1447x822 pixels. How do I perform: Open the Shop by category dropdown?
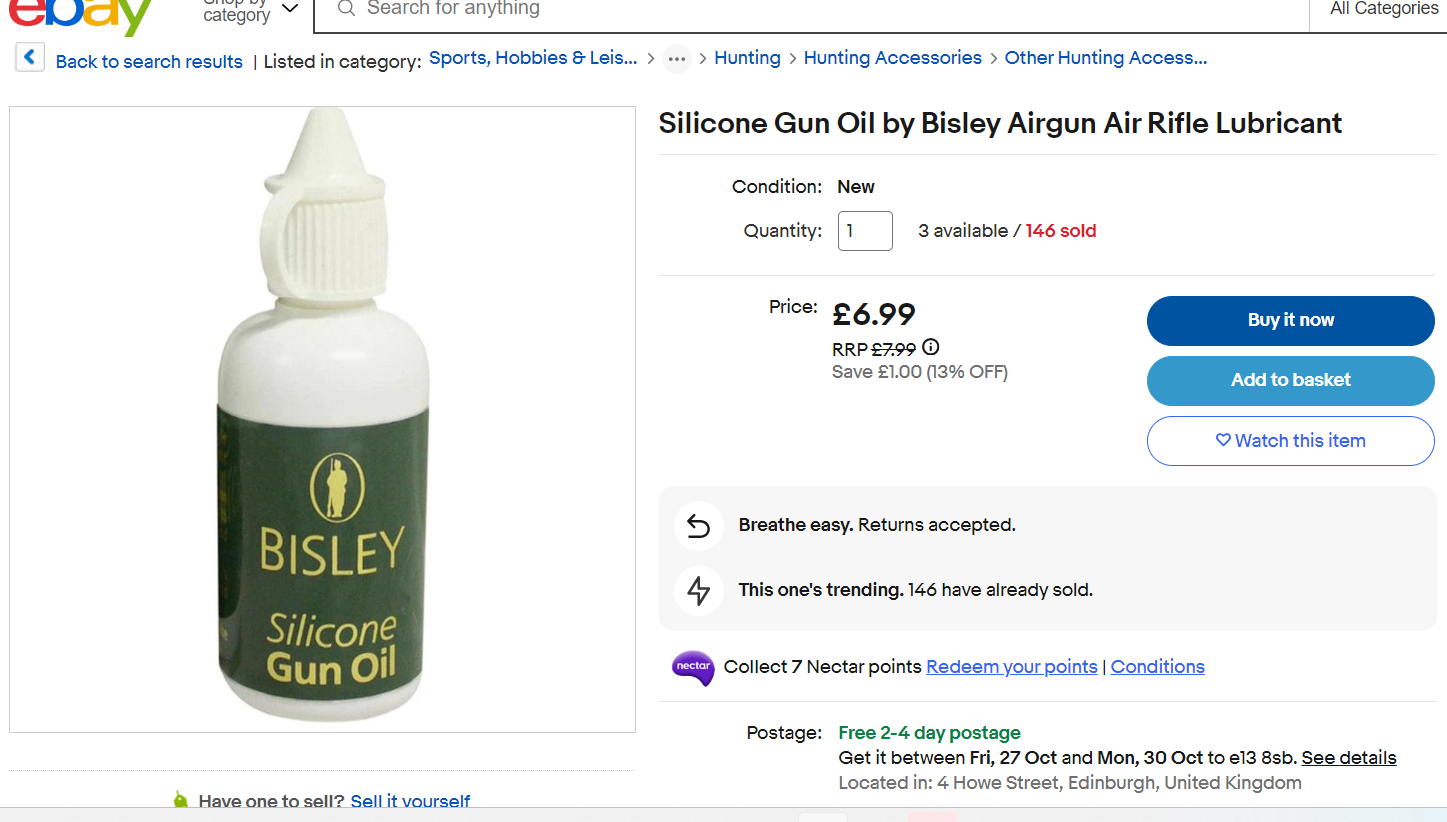tap(249, 10)
